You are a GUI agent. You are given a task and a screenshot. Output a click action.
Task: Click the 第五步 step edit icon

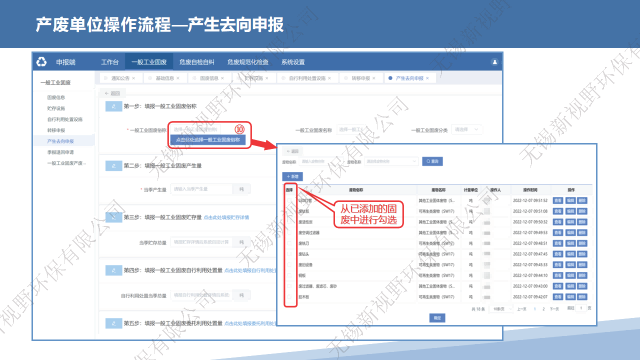tap(113, 323)
